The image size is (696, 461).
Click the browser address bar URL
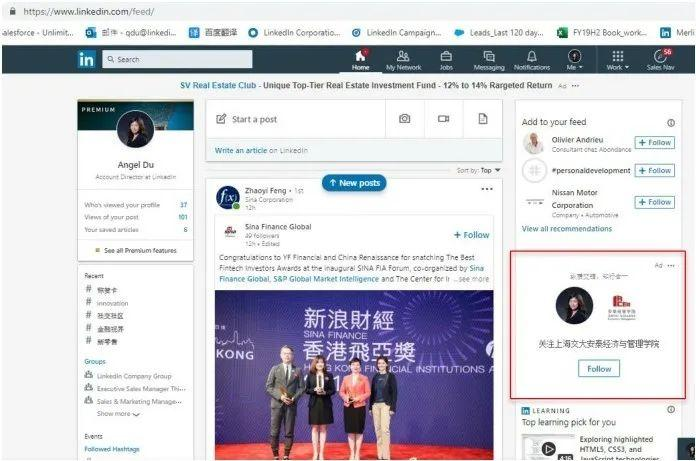pyautogui.click(x=89, y=12)
